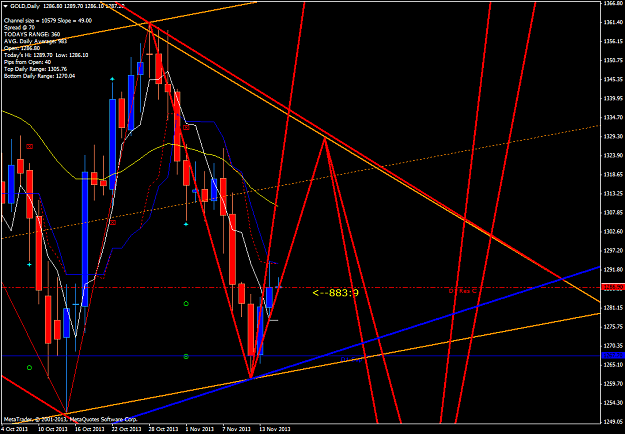625x434 pixels.
Task: Click the 1270.35 price axis label
Action: 613,346
